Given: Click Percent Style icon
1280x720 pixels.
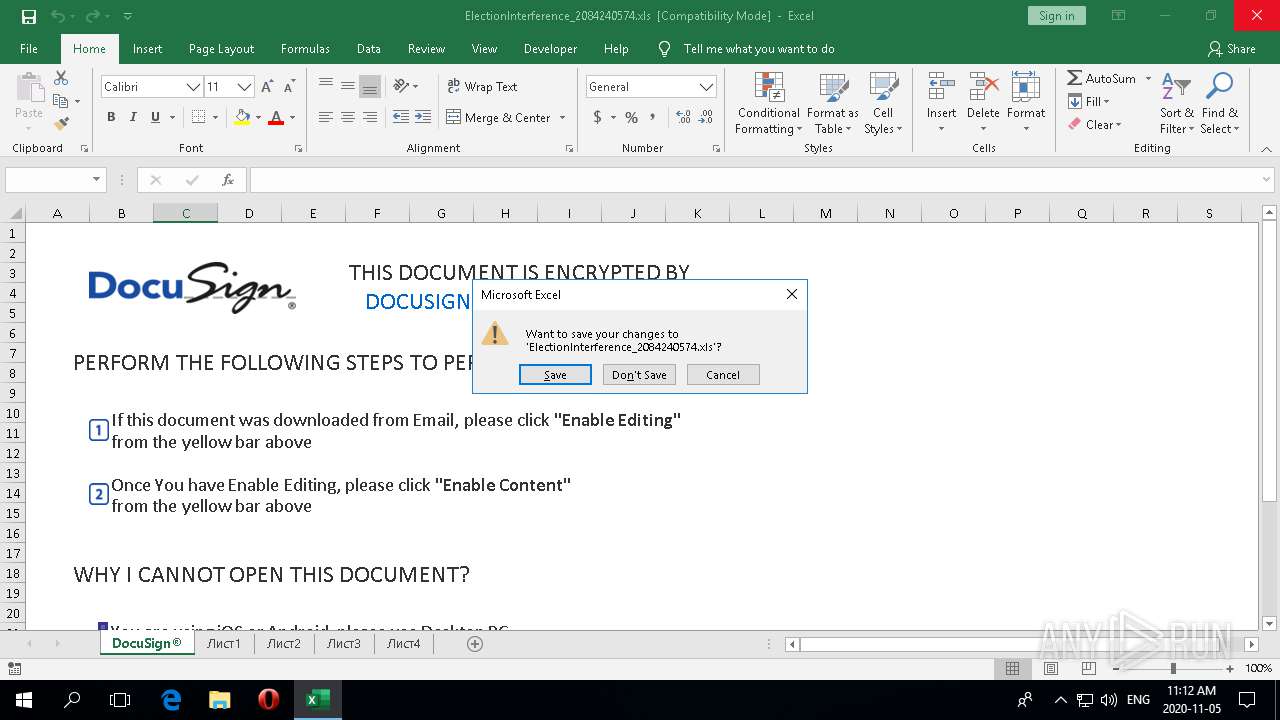Looking at the screenshot, I should pyautogui.click(x=631, y=117).
